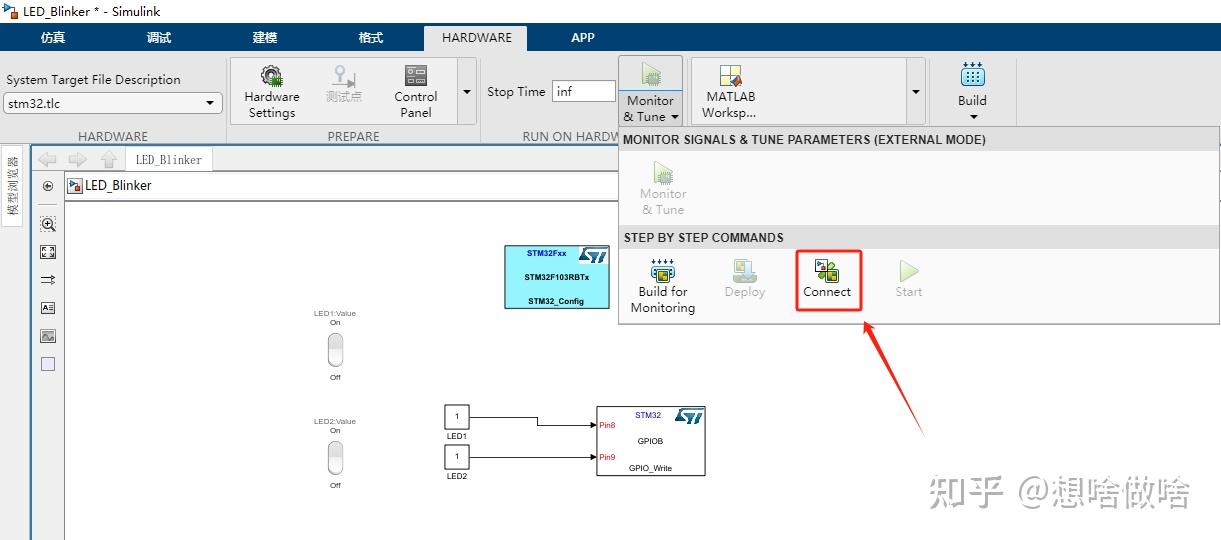Click the greyed 测试点 test point icon
Image resolution: width=1221 pixels, height=540 pixels.
tap(344, 85)
